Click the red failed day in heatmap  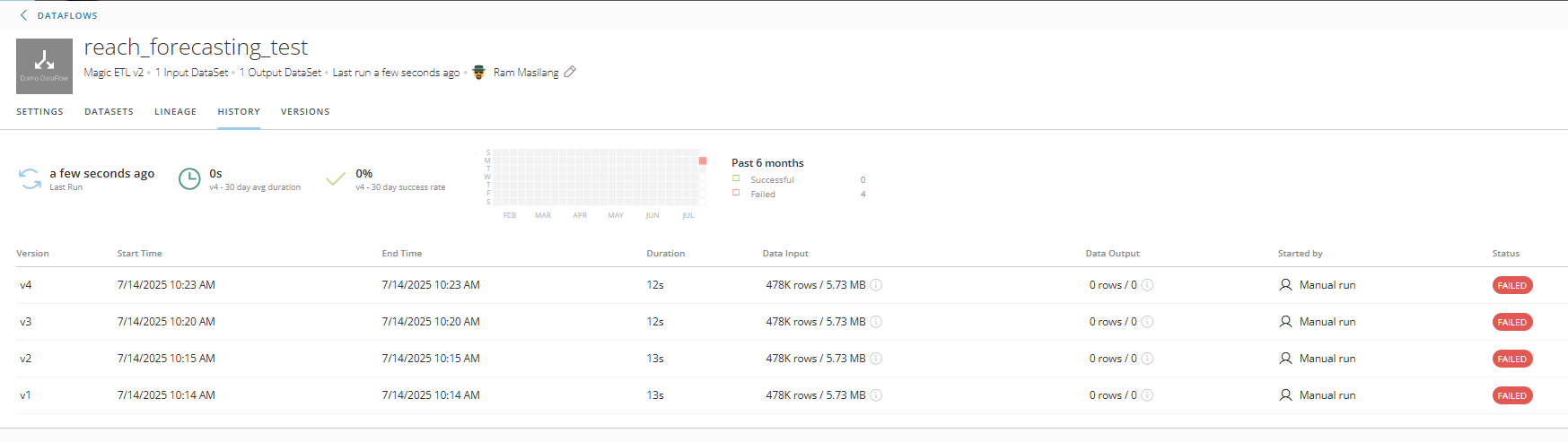point(703,161)
